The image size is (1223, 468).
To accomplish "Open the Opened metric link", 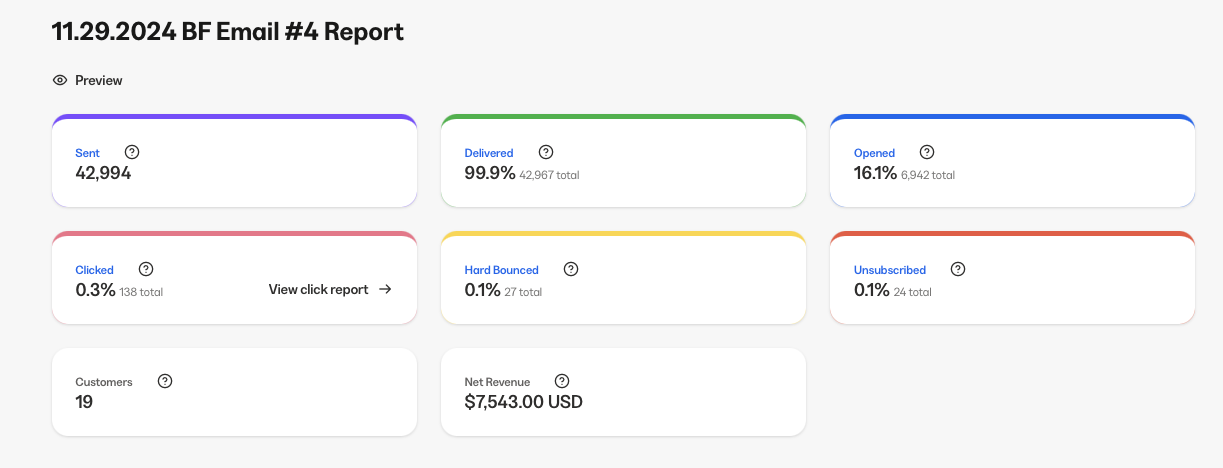I will 874,153.
